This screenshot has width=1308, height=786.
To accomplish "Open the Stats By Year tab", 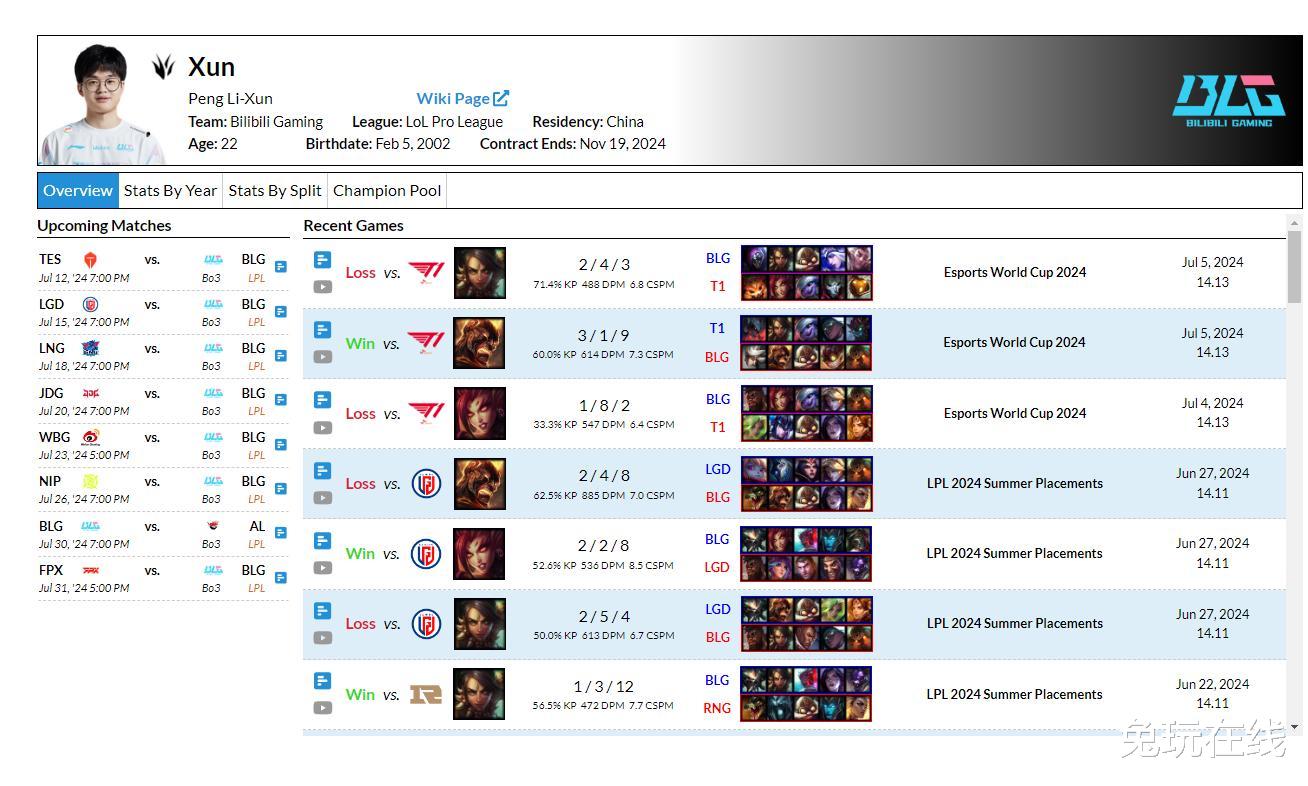I will (x=170, y=190).
